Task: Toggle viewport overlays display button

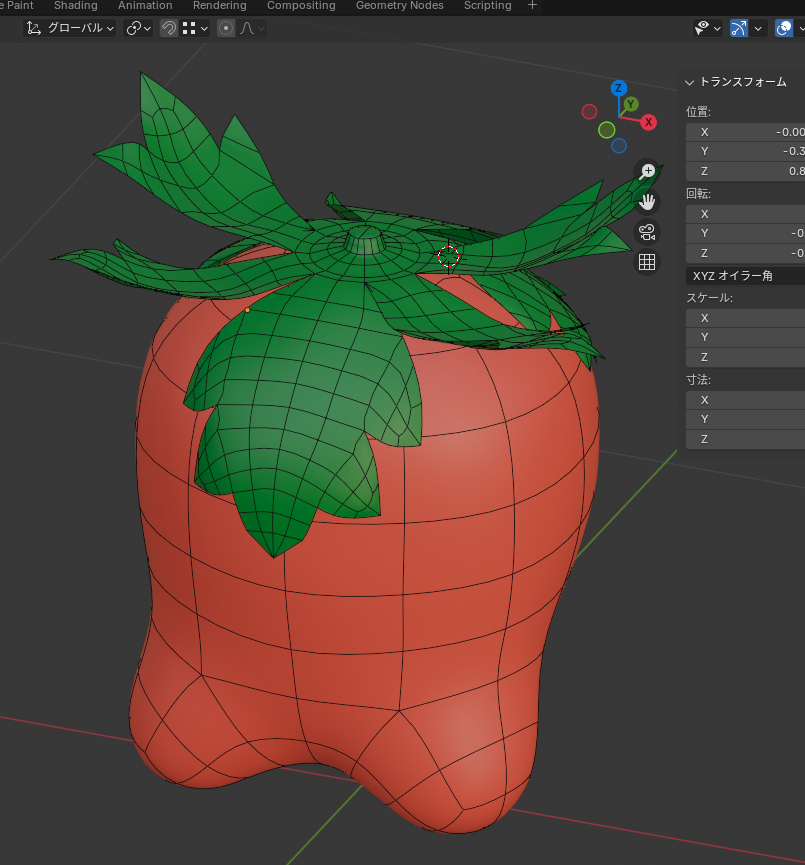Action: [784, 28]
